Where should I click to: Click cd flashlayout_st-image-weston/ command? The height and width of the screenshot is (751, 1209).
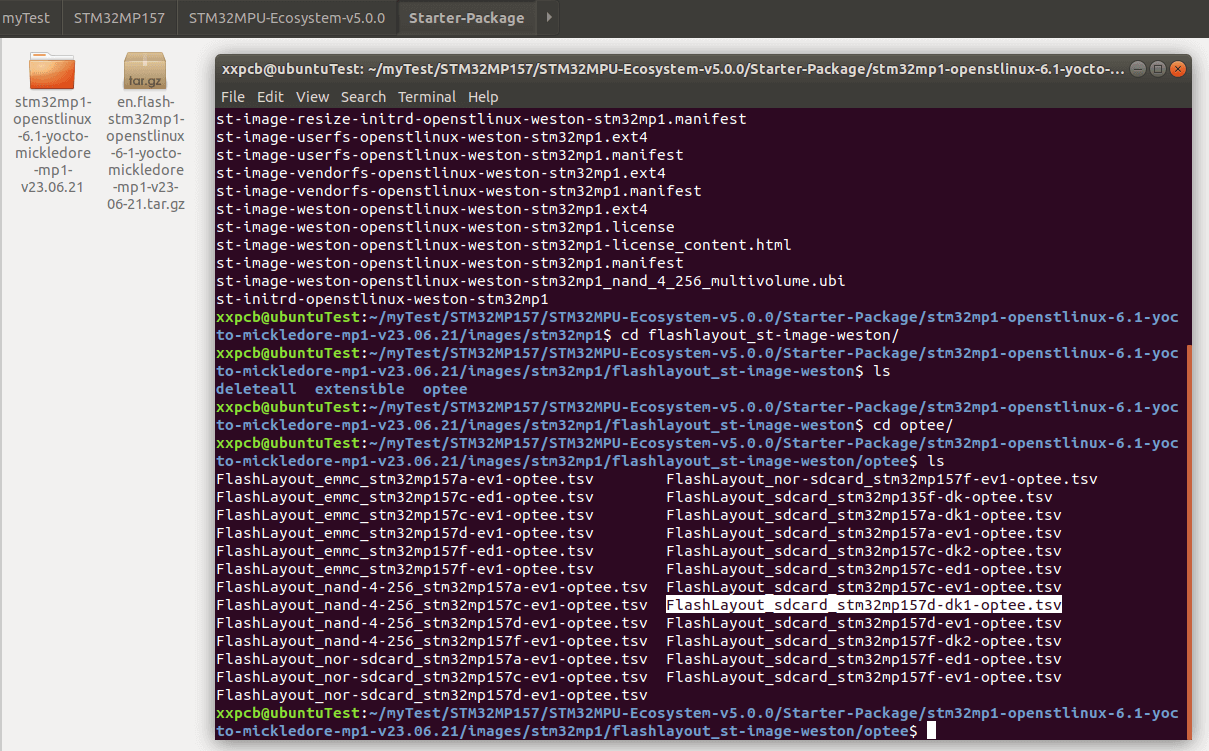[760, 335]
